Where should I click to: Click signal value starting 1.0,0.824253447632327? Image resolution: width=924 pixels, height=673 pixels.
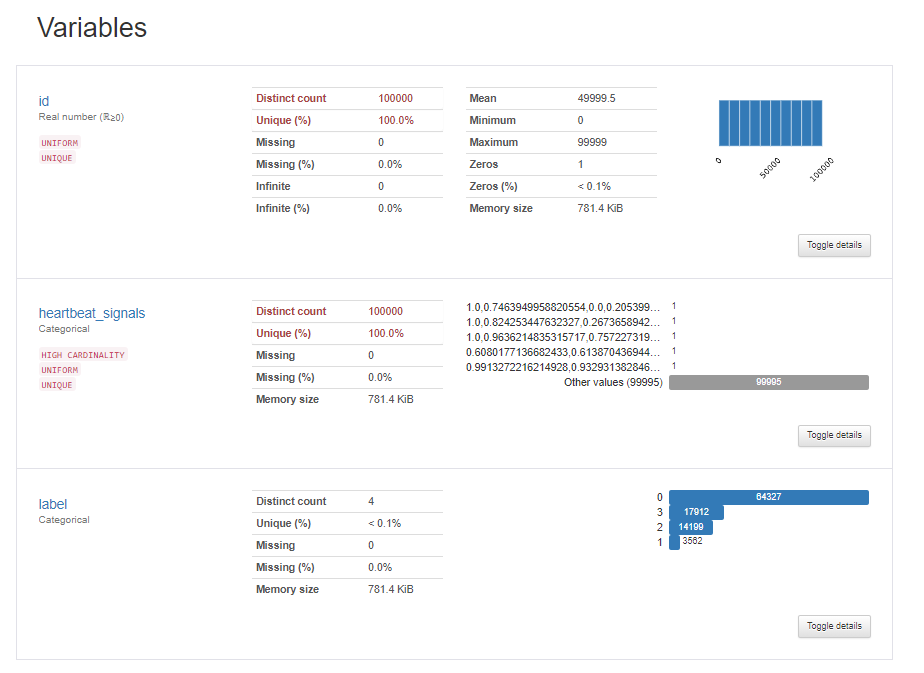click(563, 322)
